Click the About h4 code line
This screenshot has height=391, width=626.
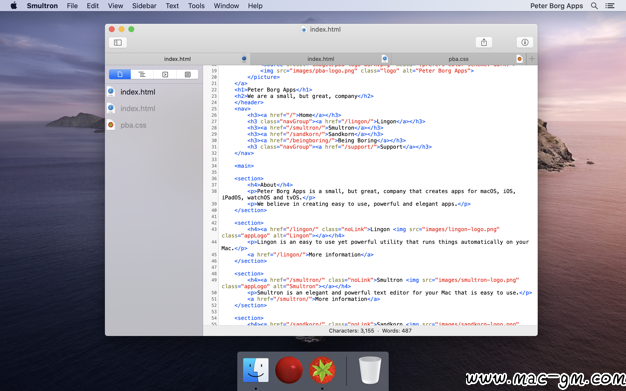pyautogui.click(x=270, y=185)
